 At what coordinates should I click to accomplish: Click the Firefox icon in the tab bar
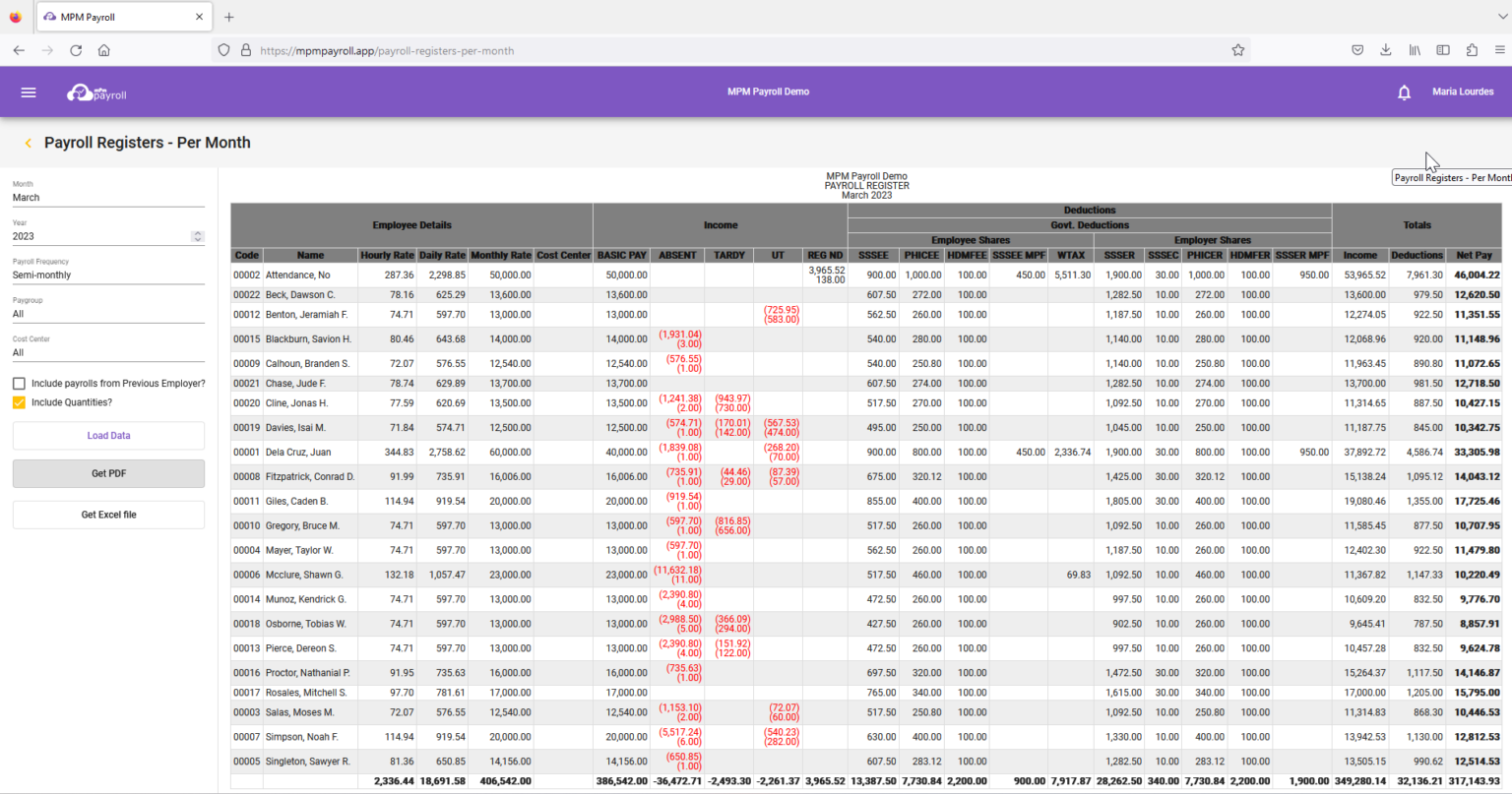(15, 17)
